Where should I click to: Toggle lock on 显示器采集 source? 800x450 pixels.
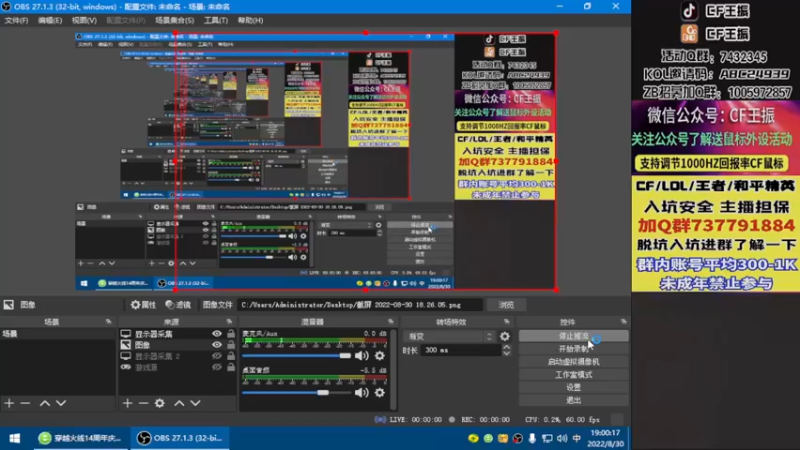(231, 334)
